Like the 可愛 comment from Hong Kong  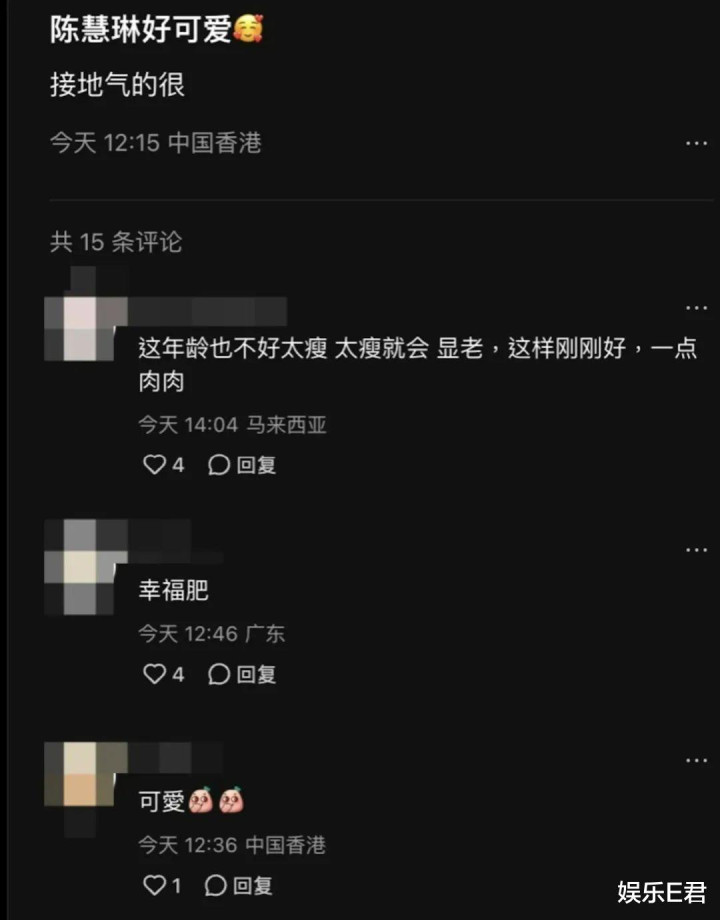[x=154, y=885]
